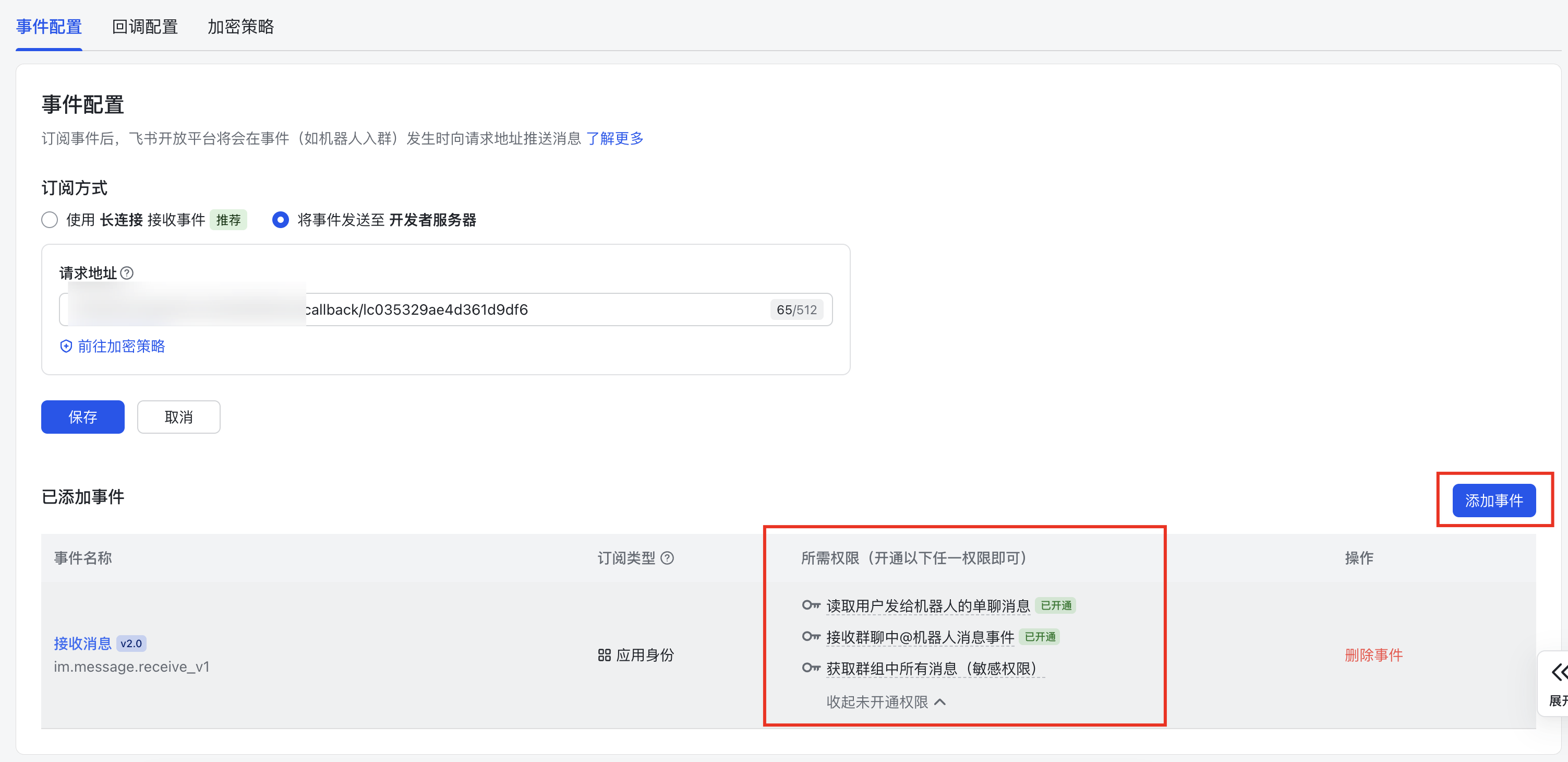Select the 长连接 接收事件 radio option
Screen dimensions: 1568x762
[50, 220]
